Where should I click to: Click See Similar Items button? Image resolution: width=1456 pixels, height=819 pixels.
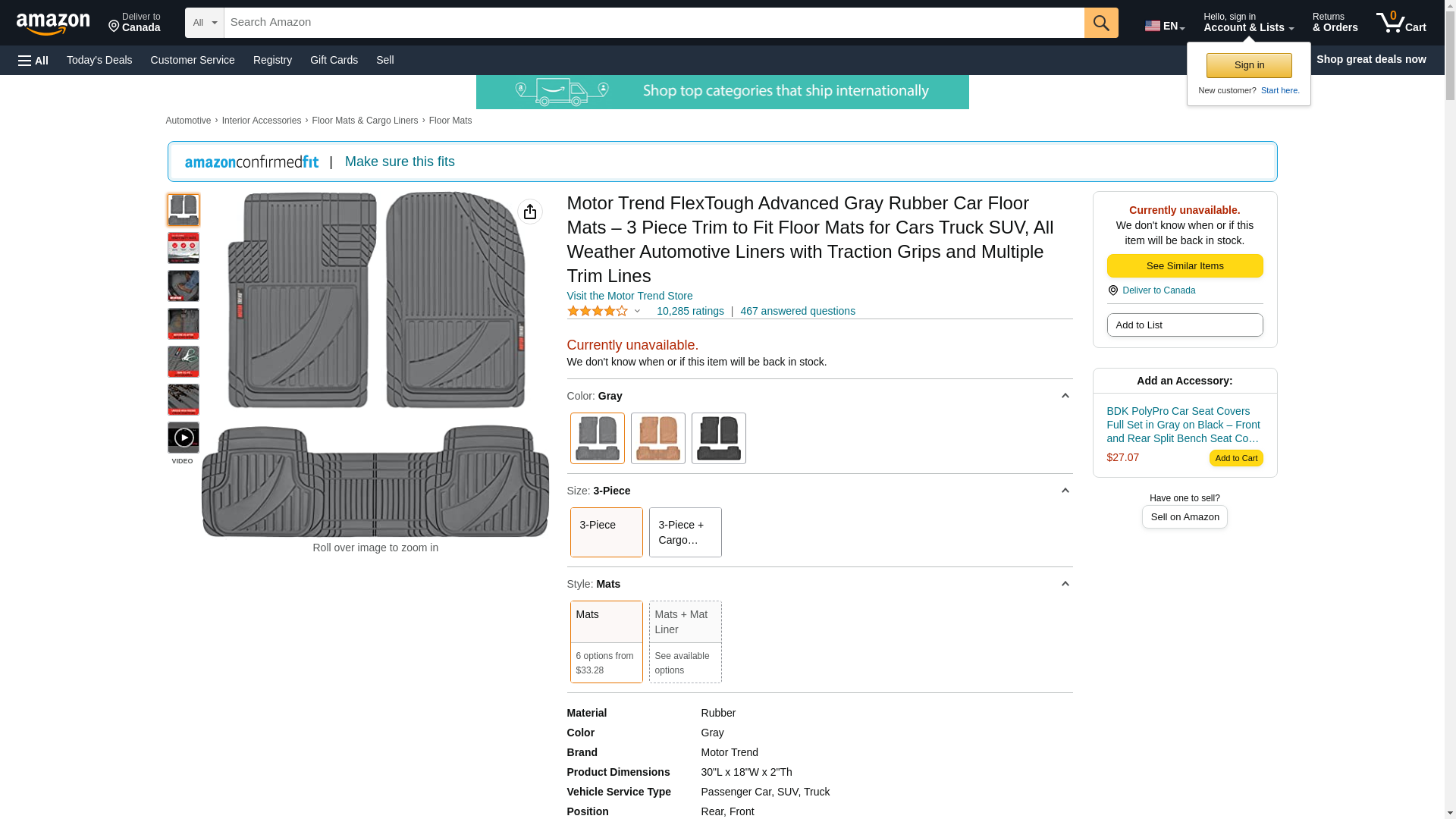pyautogui.click(x=1184, y=266)
